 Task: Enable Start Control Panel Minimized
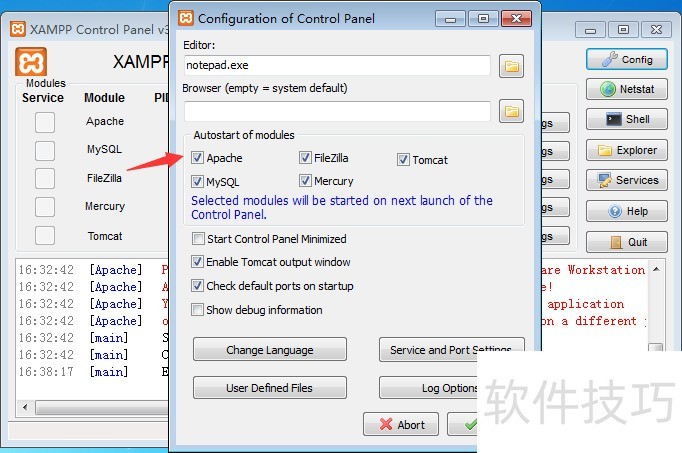click(x=198, y=238)
